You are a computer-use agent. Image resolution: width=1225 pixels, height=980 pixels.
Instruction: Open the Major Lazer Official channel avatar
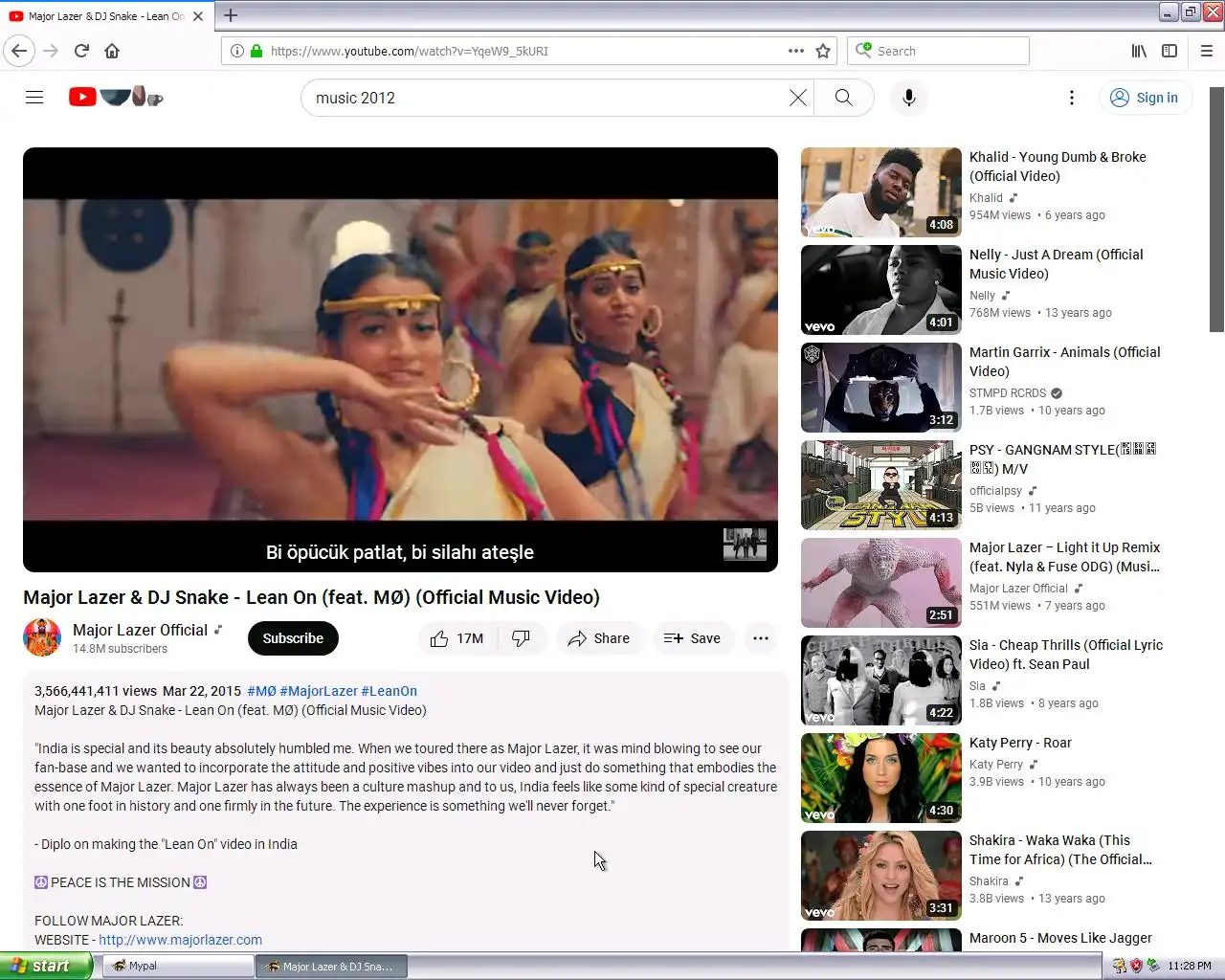(x=42, y=638)
